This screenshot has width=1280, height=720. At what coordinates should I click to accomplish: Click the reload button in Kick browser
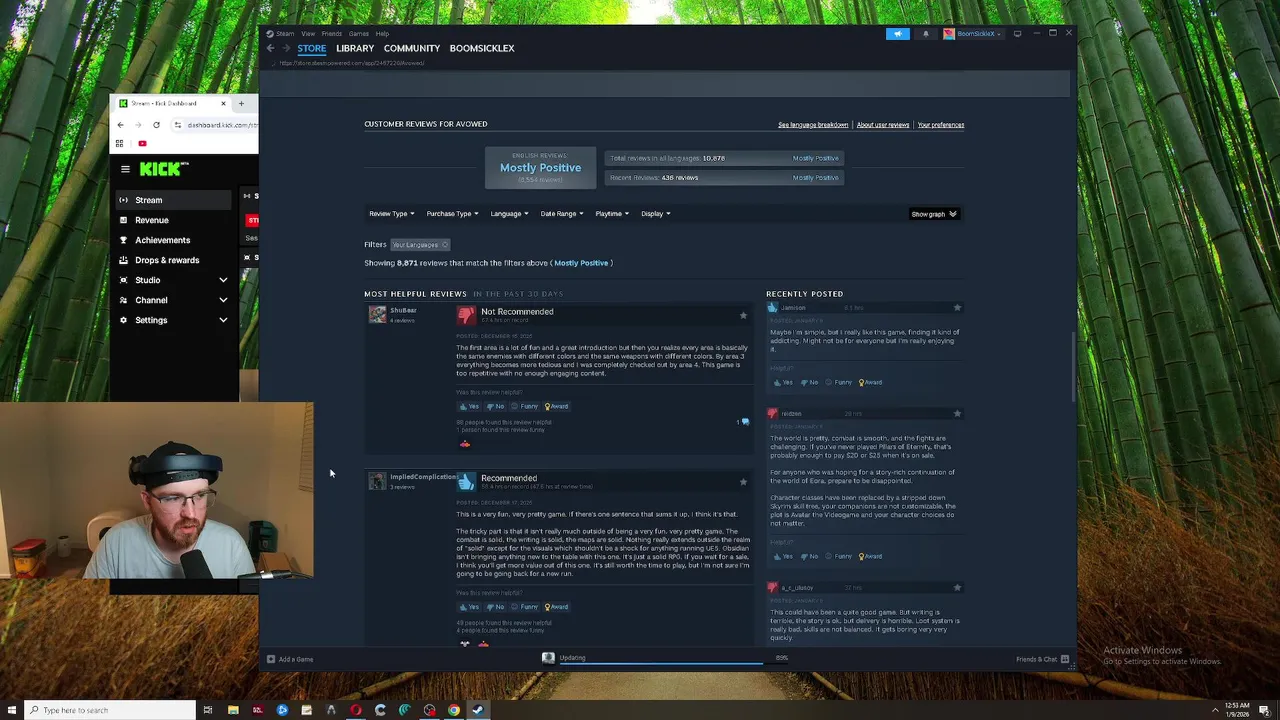pyautogui.click(x=156, y=125)
